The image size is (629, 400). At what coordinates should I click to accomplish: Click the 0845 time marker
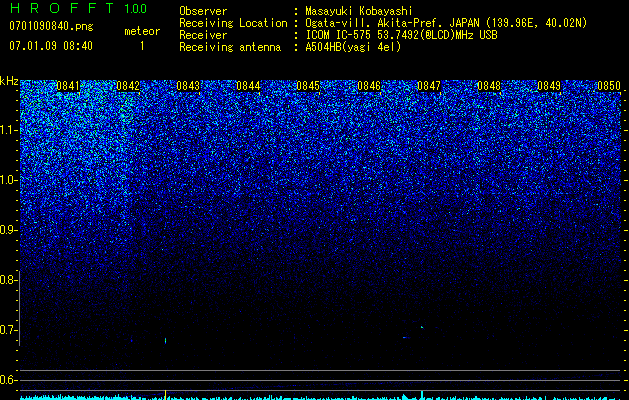pos(308,86)
